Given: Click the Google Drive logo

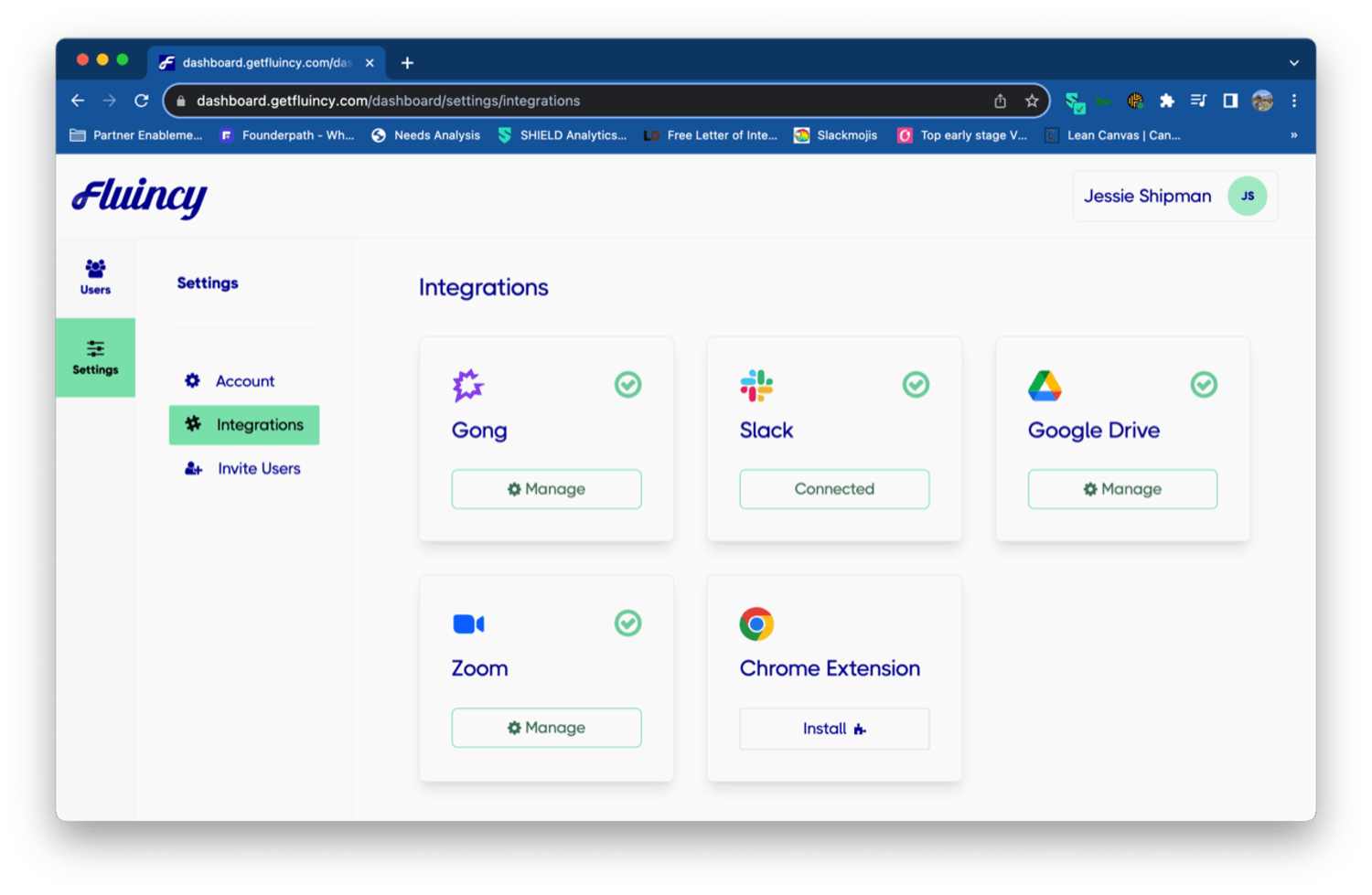Looking at the screenshot, I should 1045,386.
